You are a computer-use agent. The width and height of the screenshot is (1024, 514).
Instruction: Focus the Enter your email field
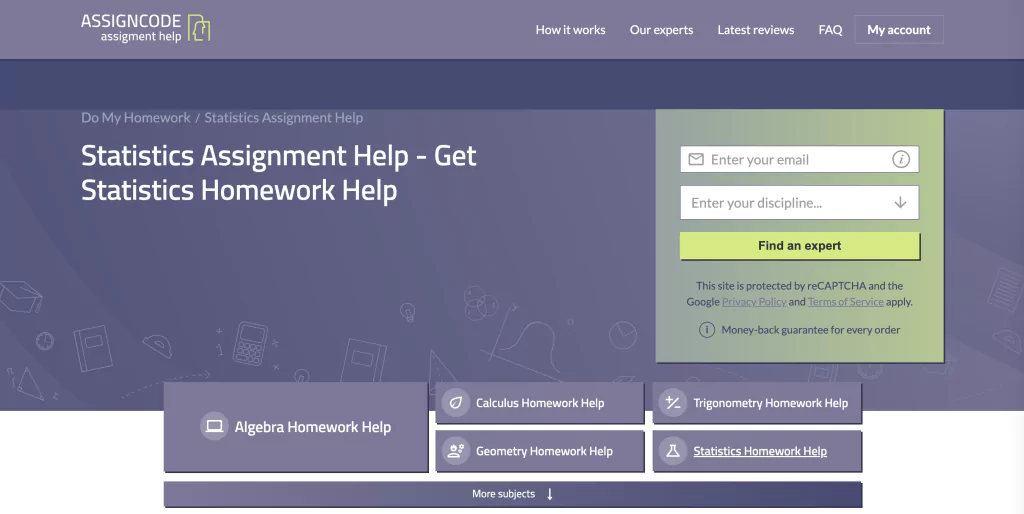[799, 159]
